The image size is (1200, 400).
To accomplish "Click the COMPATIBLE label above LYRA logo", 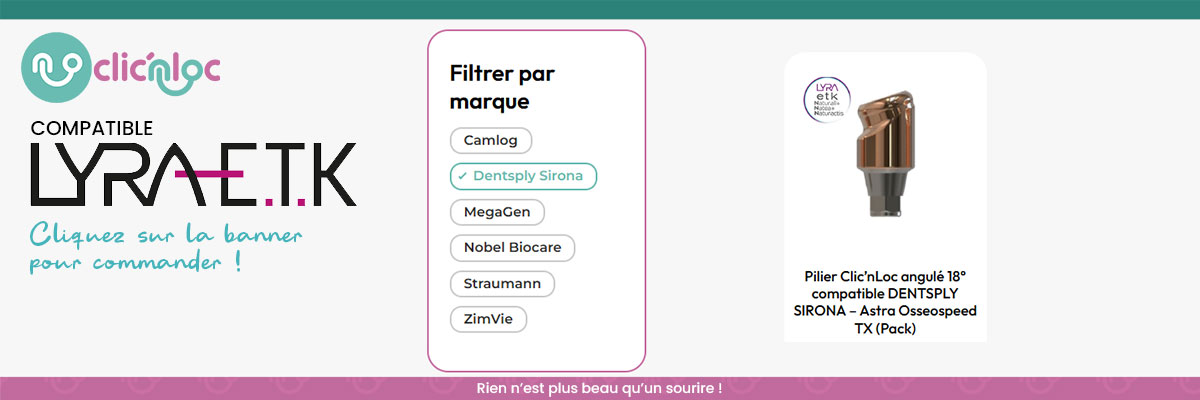I will pos(92,129).
